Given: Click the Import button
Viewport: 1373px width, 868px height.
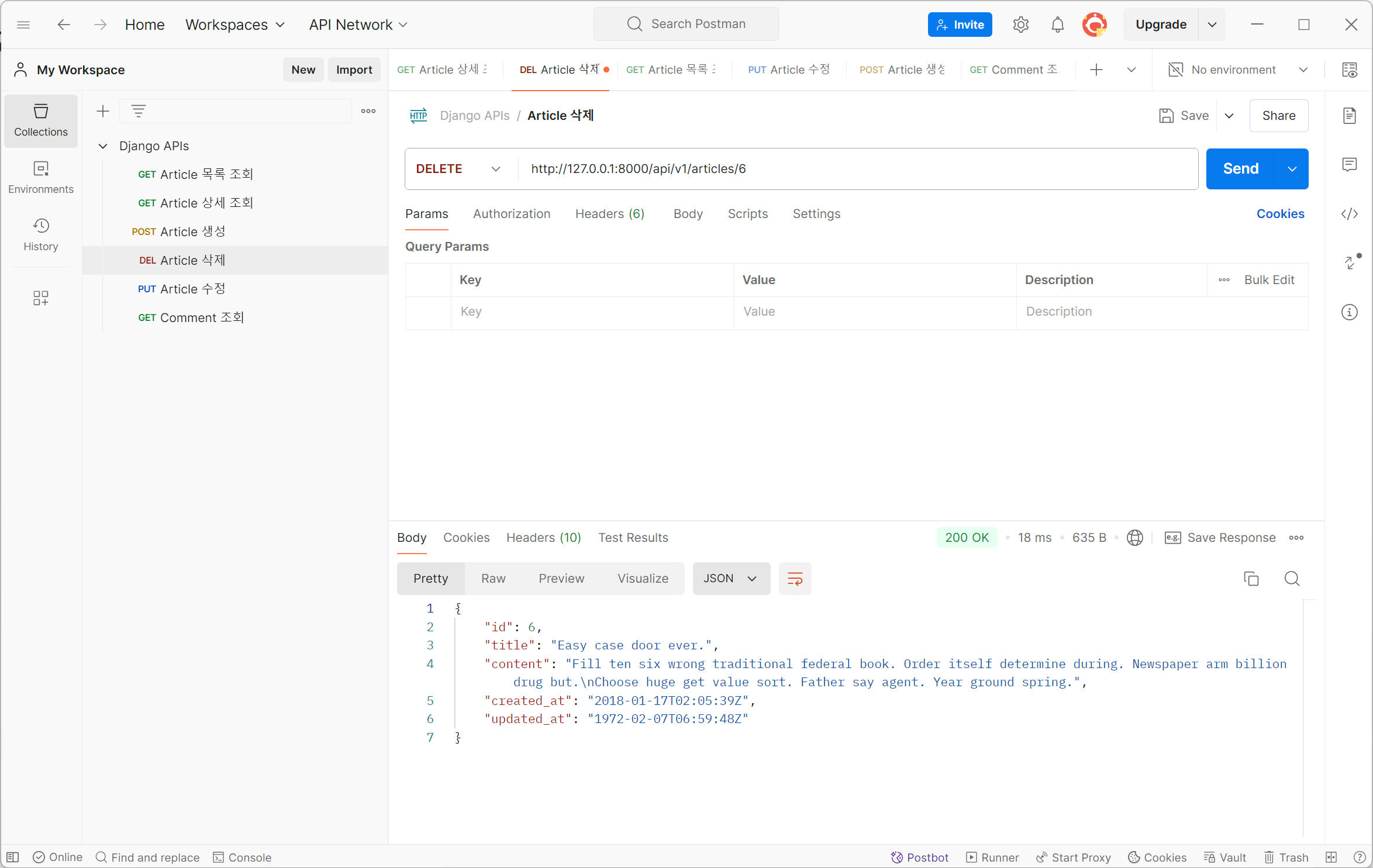Looking at the screenshot, I should (x=354, y=70).
